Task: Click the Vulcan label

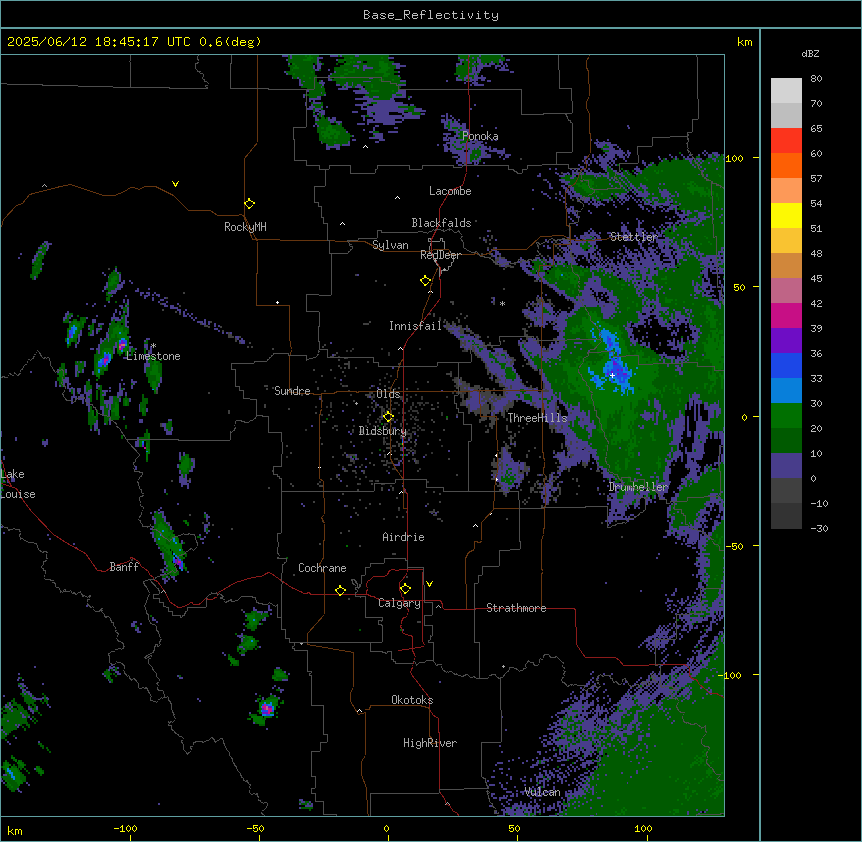Action: pyautogui.click(x=542, y=792)
